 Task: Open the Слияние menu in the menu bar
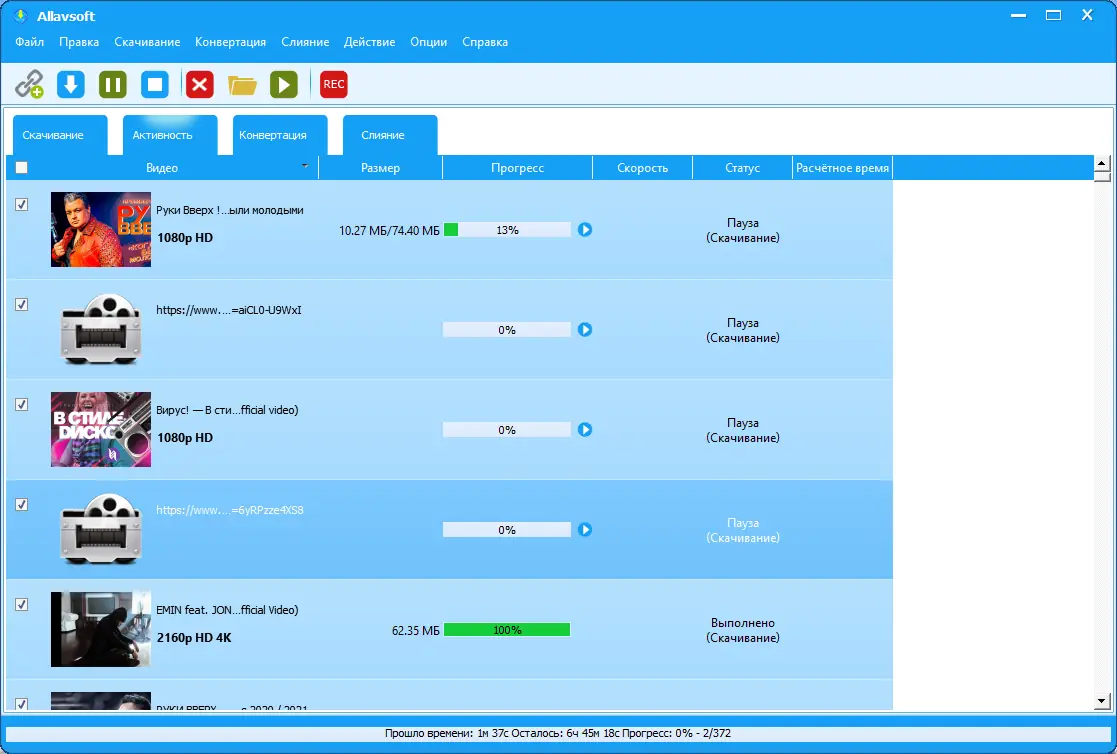click(305, 42)
